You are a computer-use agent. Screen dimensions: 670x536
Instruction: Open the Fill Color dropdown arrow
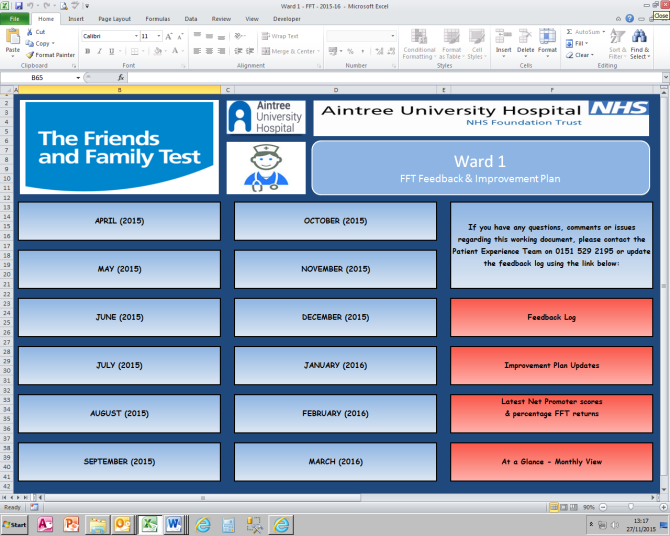166,51
